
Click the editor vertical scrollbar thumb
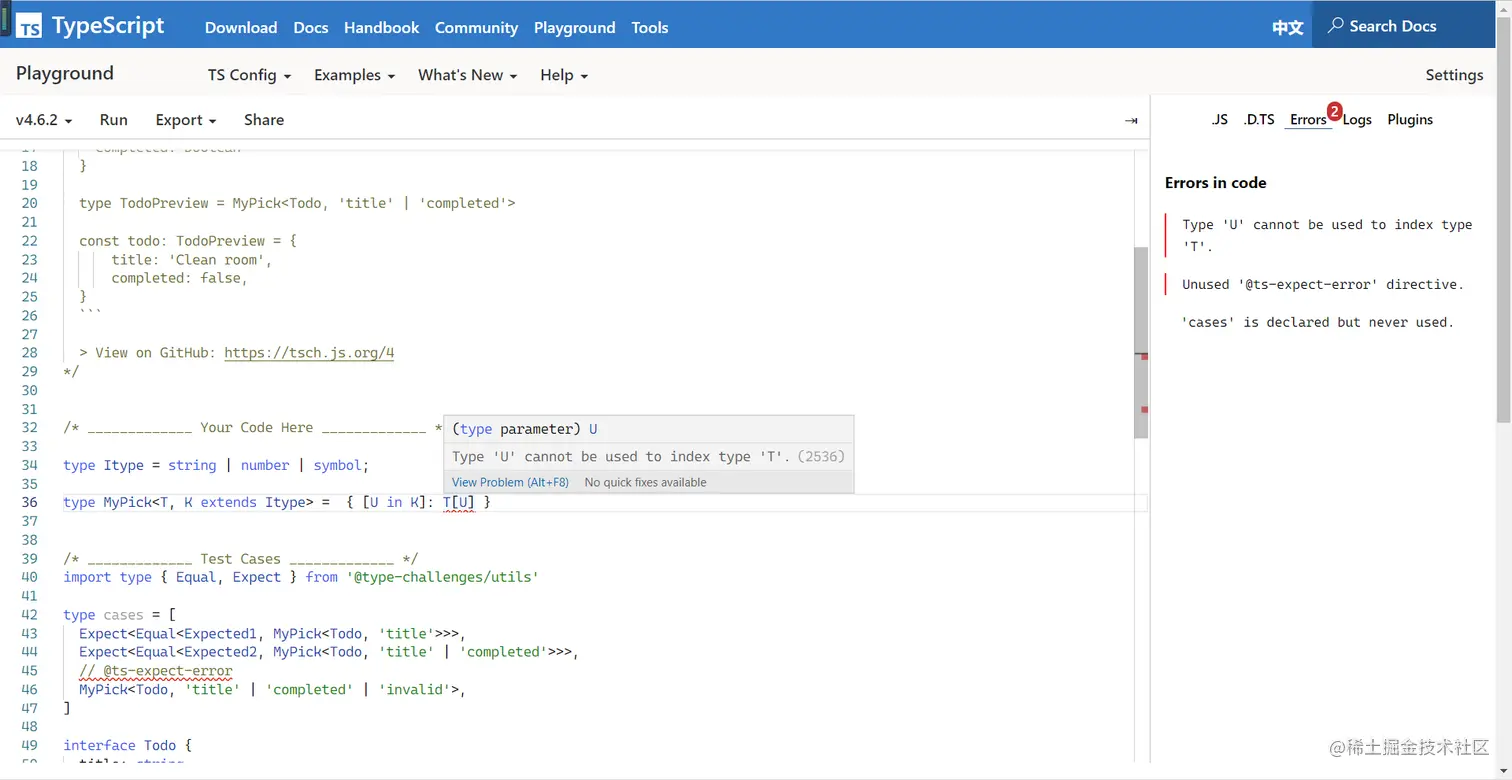1141,341
